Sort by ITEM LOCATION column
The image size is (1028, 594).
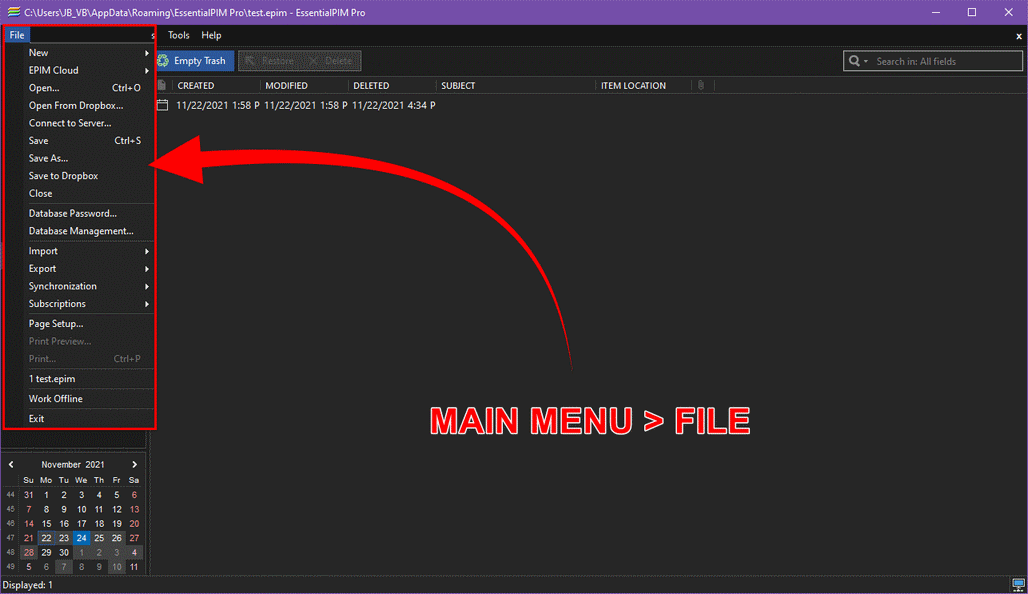(633, 85)
